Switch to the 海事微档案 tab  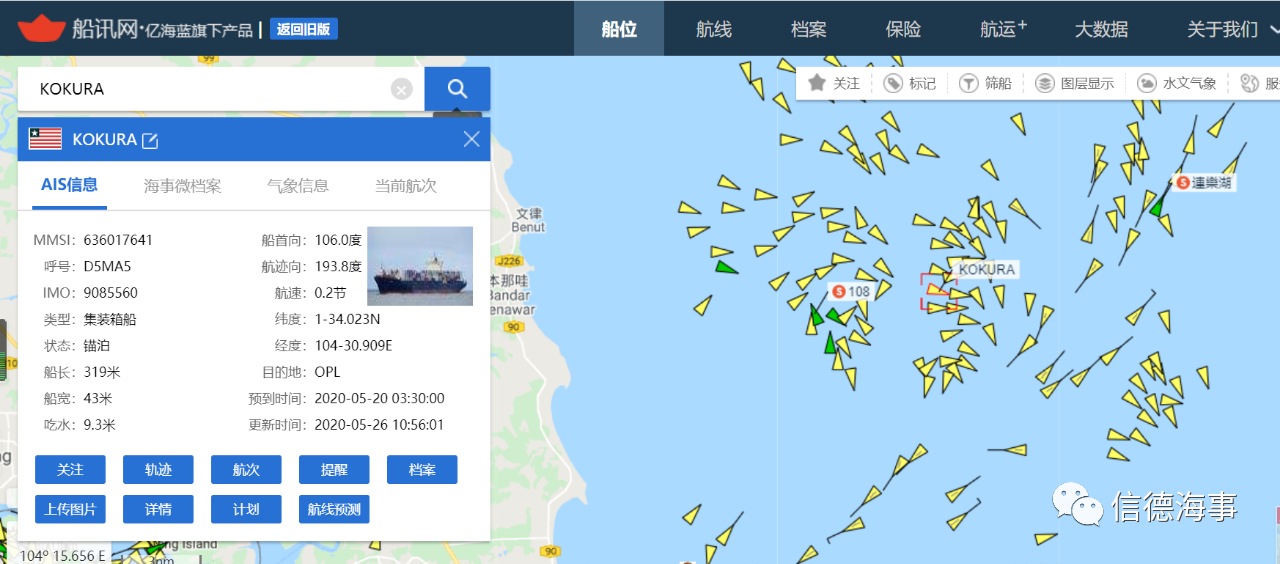[x=183, y=186]
